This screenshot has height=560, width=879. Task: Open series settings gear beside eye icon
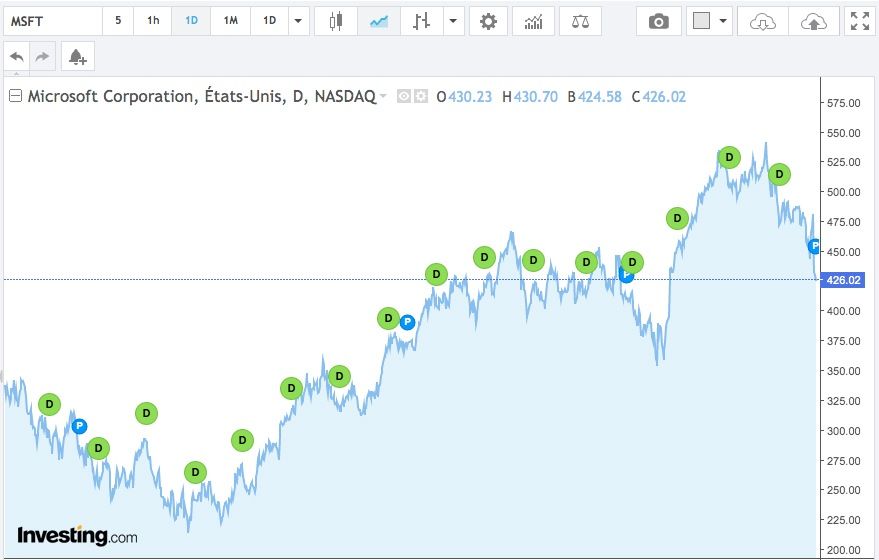420,96
